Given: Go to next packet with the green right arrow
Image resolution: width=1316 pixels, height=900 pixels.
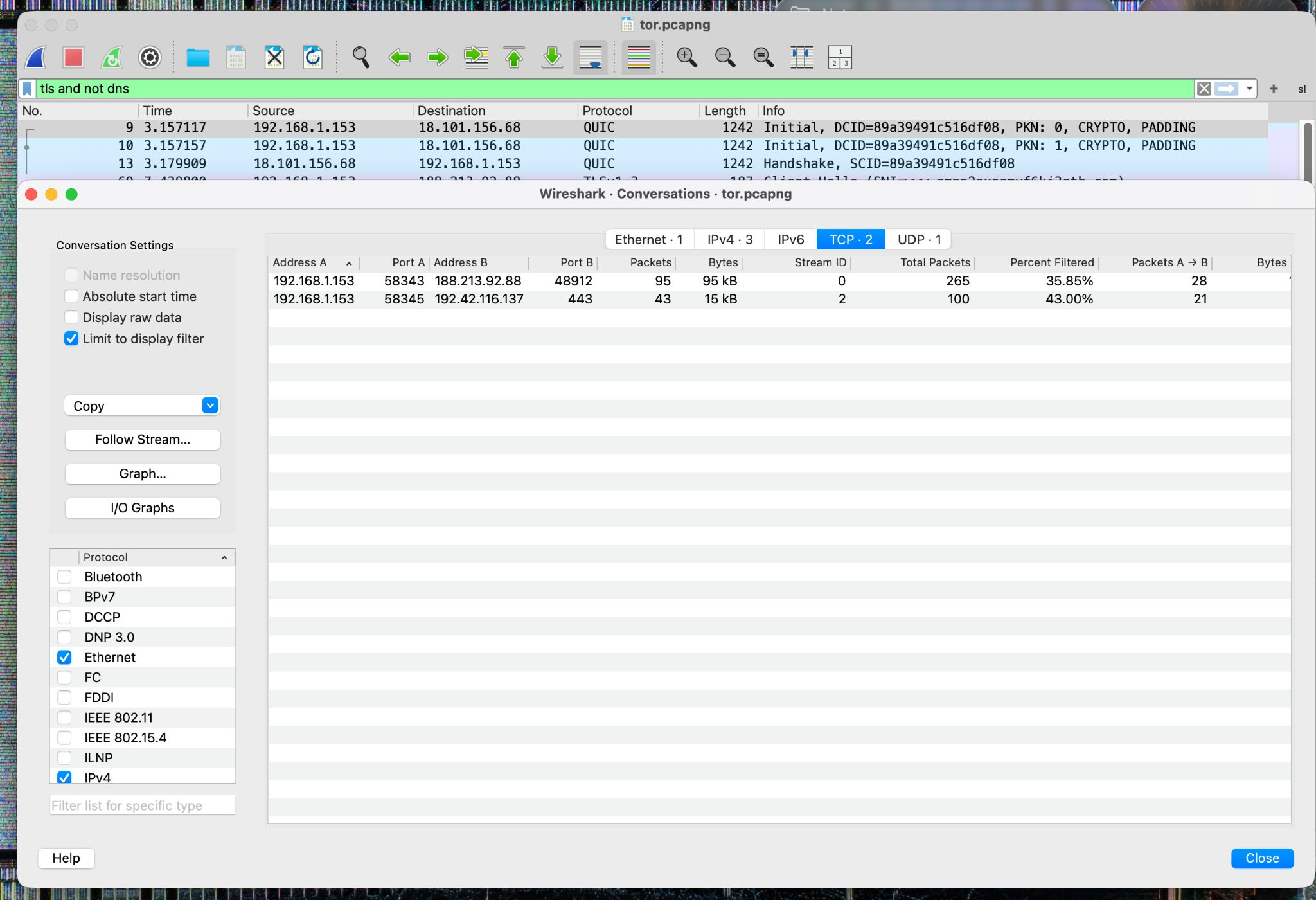Looking at the screenshot, I should click(438, 58).
